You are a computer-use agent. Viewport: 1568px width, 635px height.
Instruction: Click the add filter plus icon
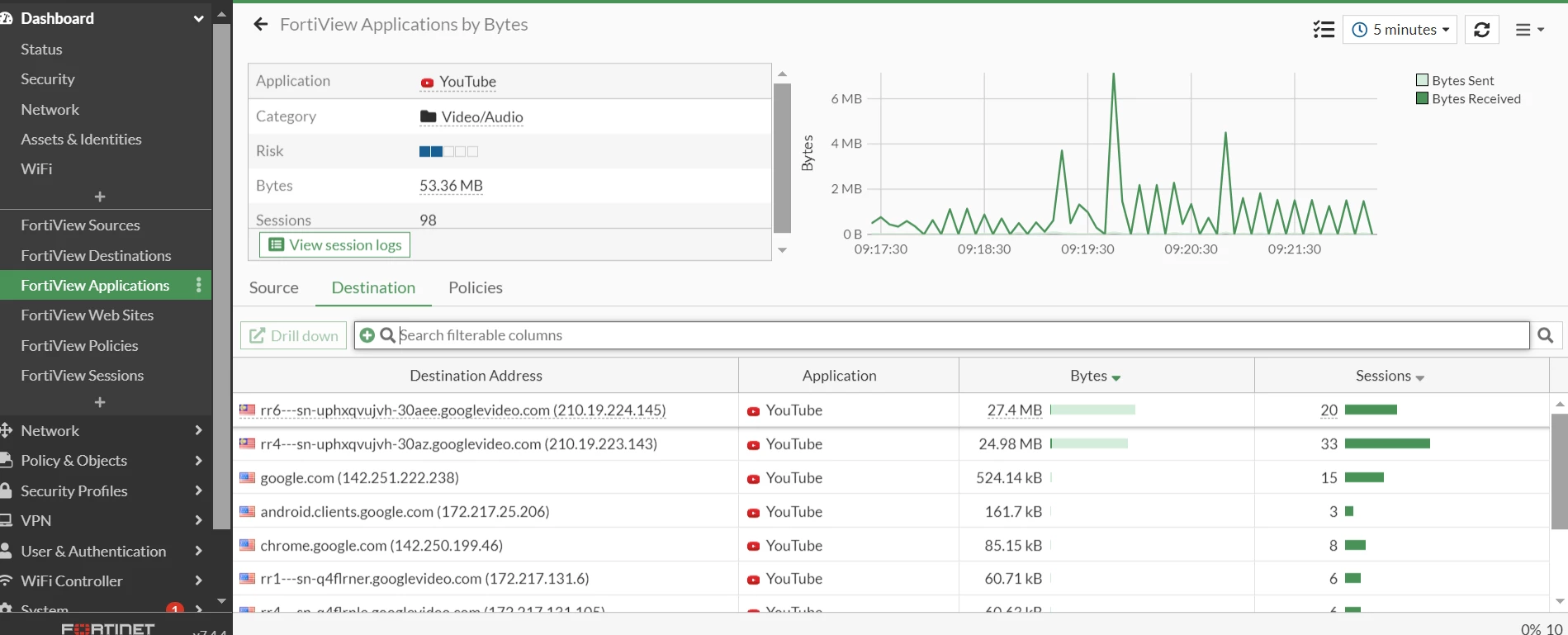pos(367,335)
